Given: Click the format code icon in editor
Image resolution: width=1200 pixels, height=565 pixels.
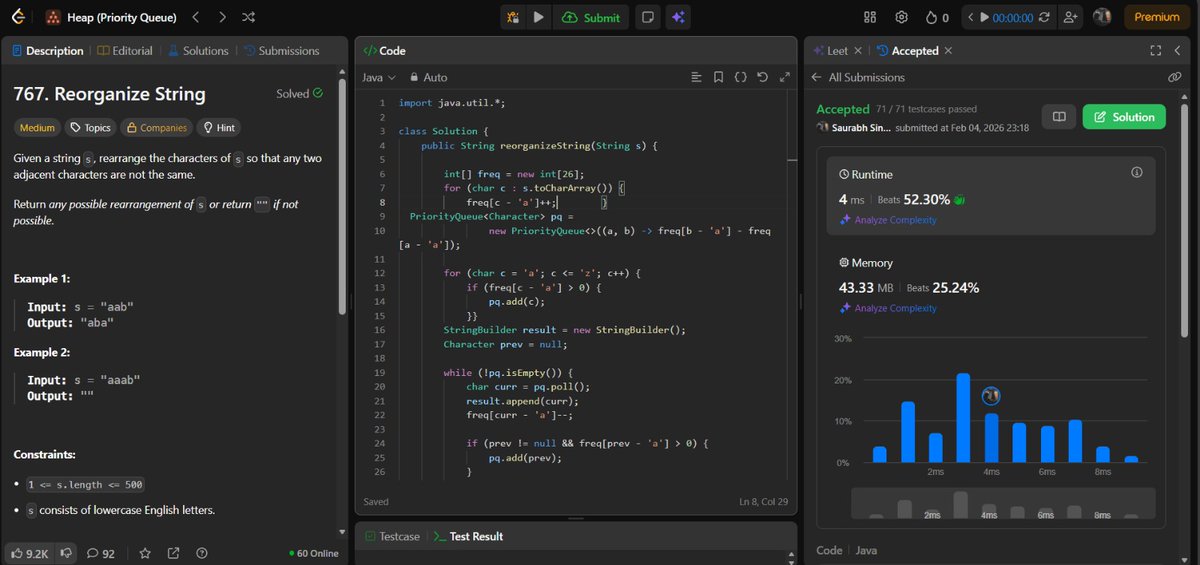Looking at the screenshot, I should (697, 77).
